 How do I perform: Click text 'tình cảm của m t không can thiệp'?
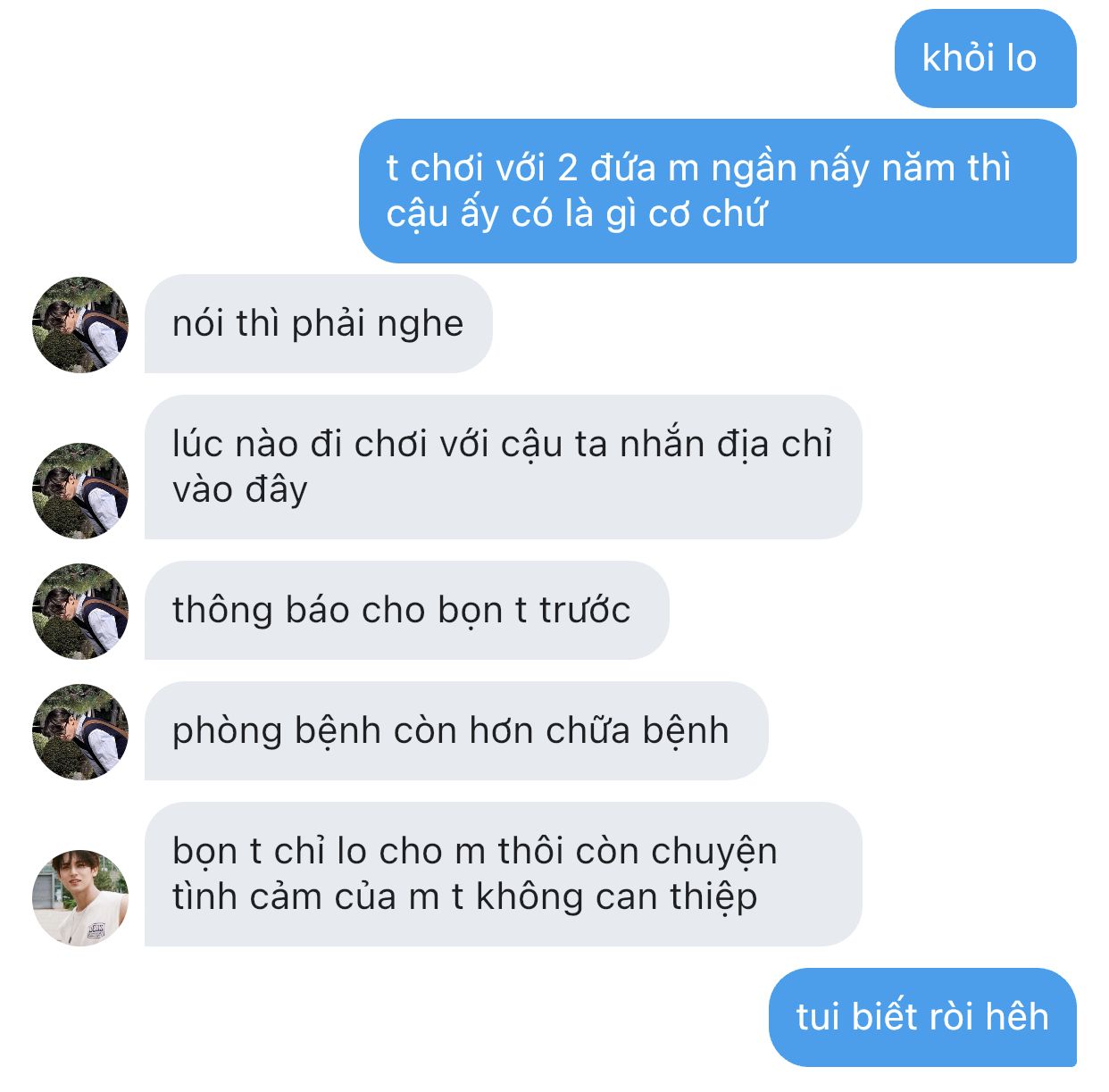tap(465, 897)
